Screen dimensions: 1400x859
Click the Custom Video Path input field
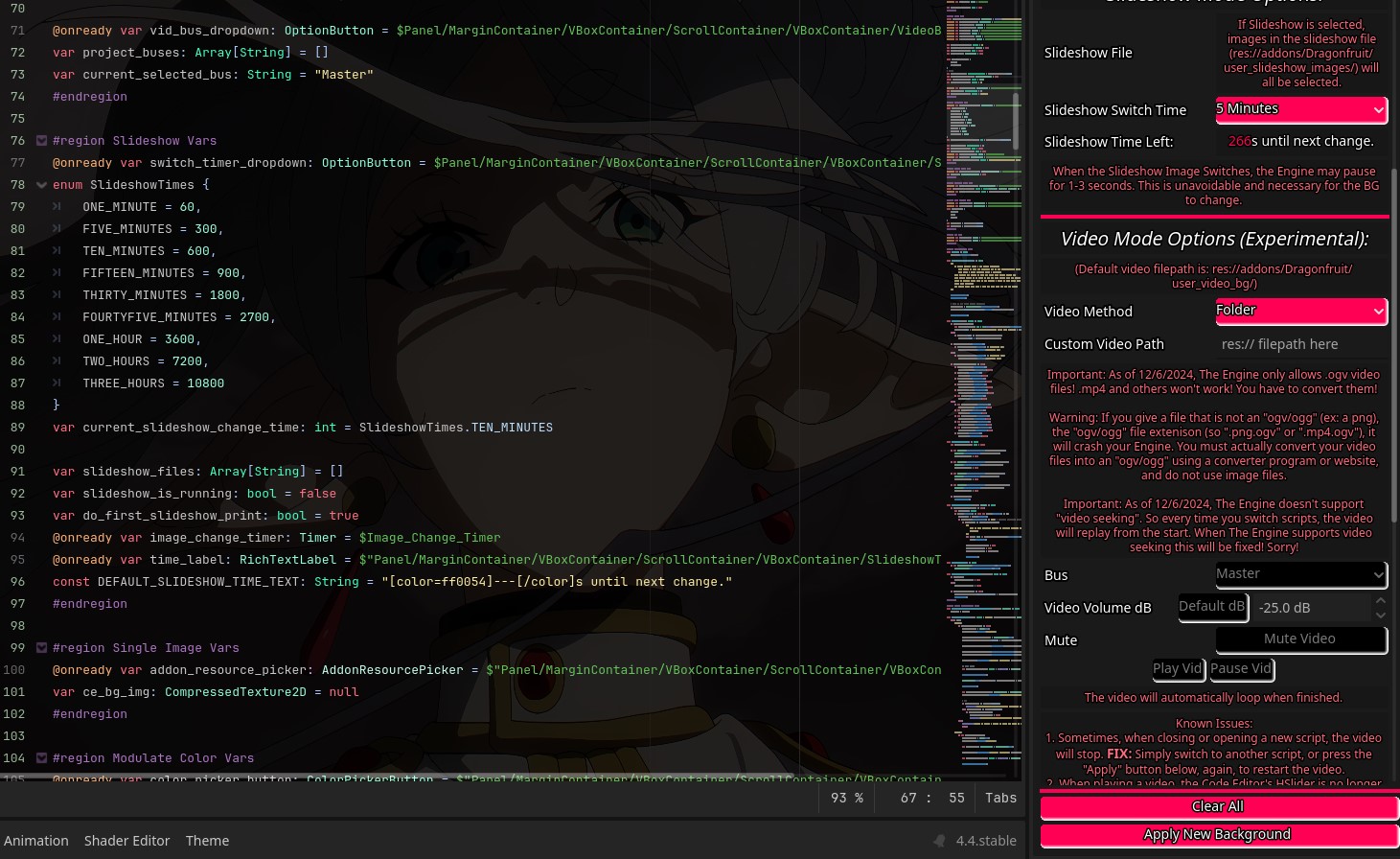(x=1300, y=344)
